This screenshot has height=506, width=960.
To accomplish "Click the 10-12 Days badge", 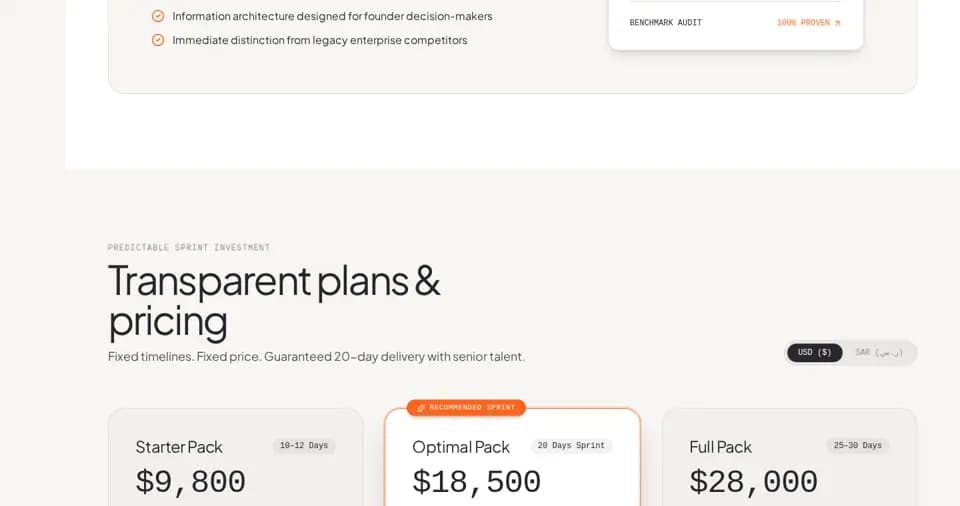I will pos(304,446).
